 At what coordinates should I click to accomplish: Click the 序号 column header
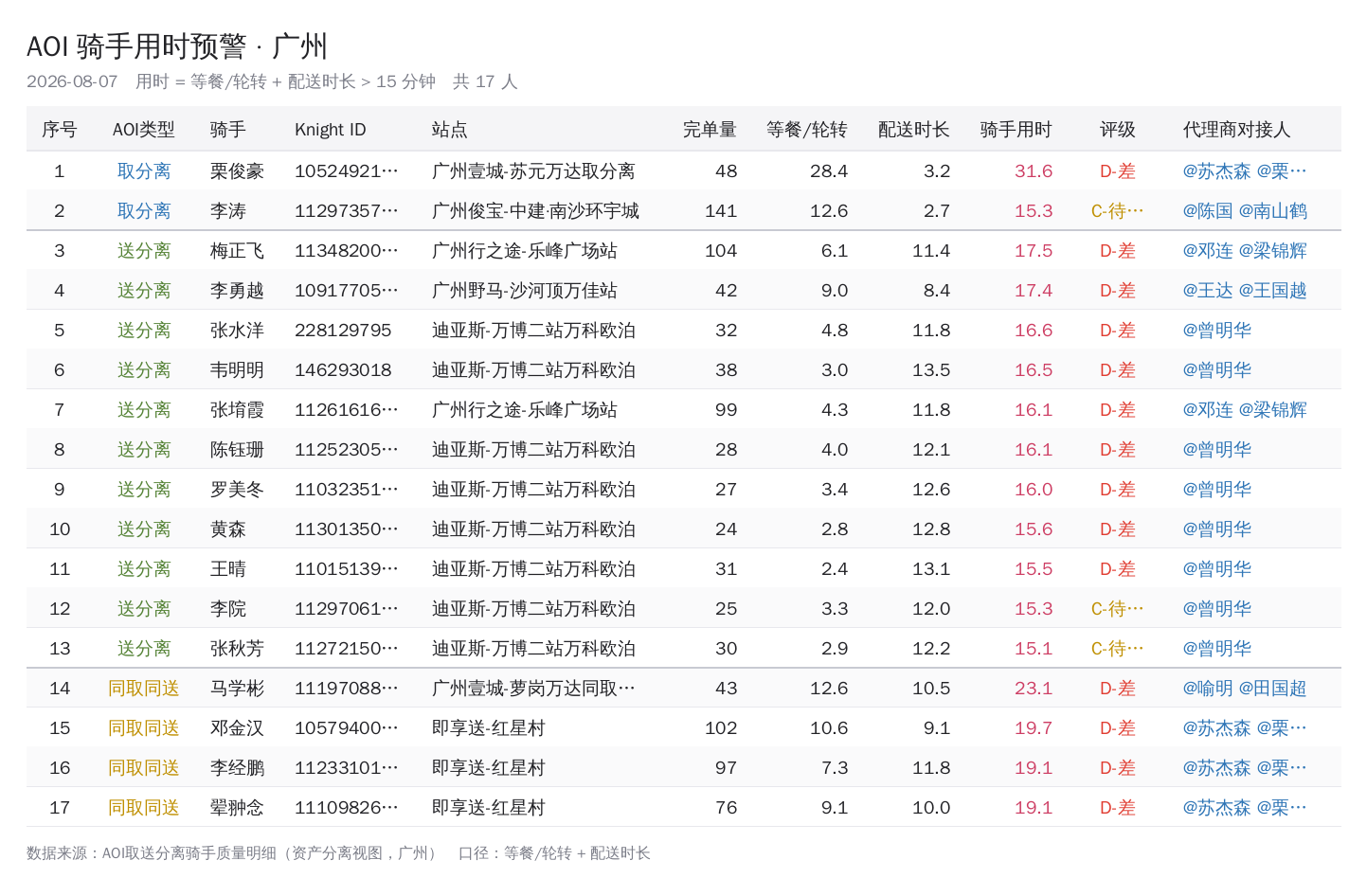[60, 130]
